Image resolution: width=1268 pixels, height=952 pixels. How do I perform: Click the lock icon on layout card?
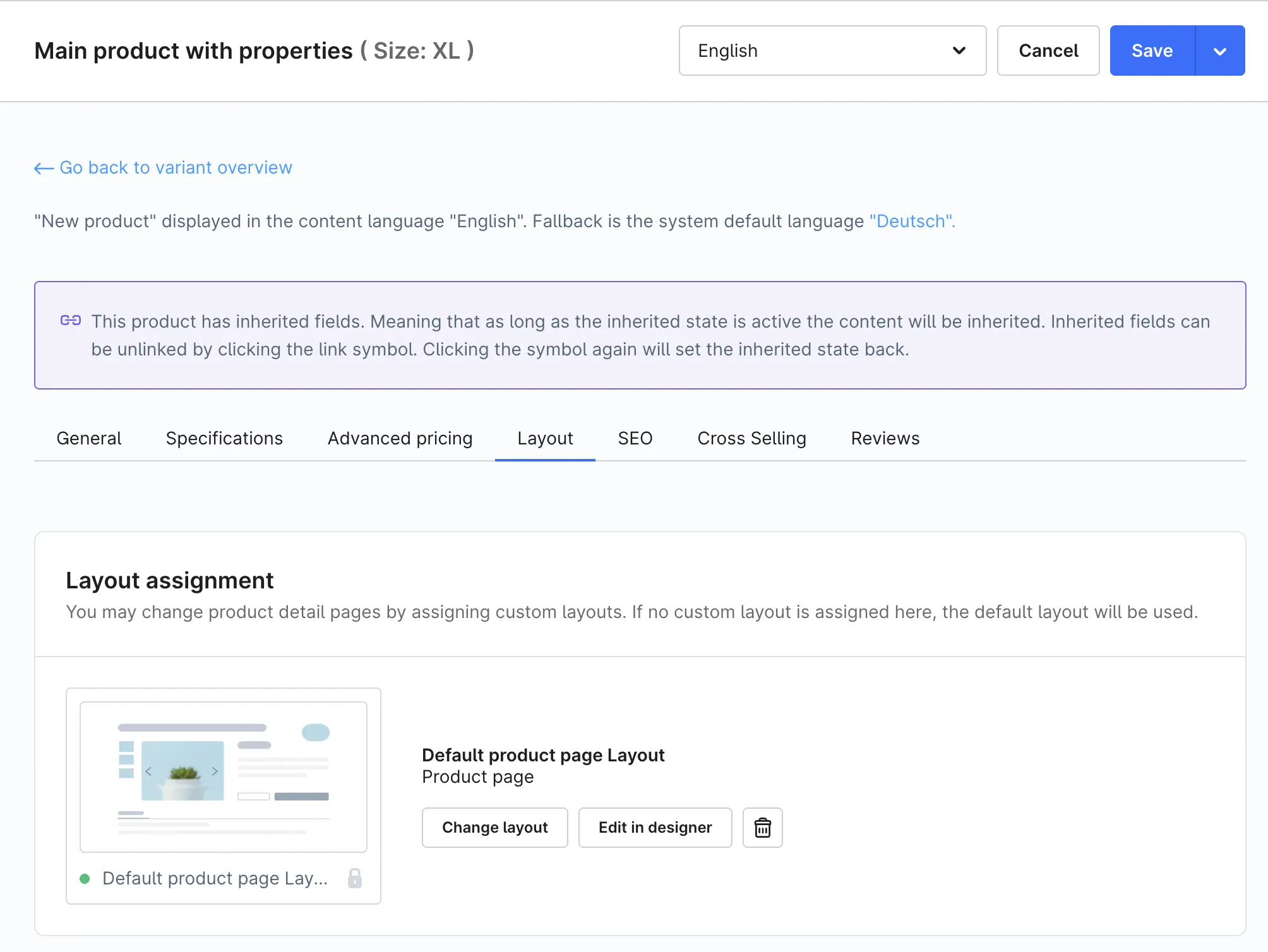[355, 878]
